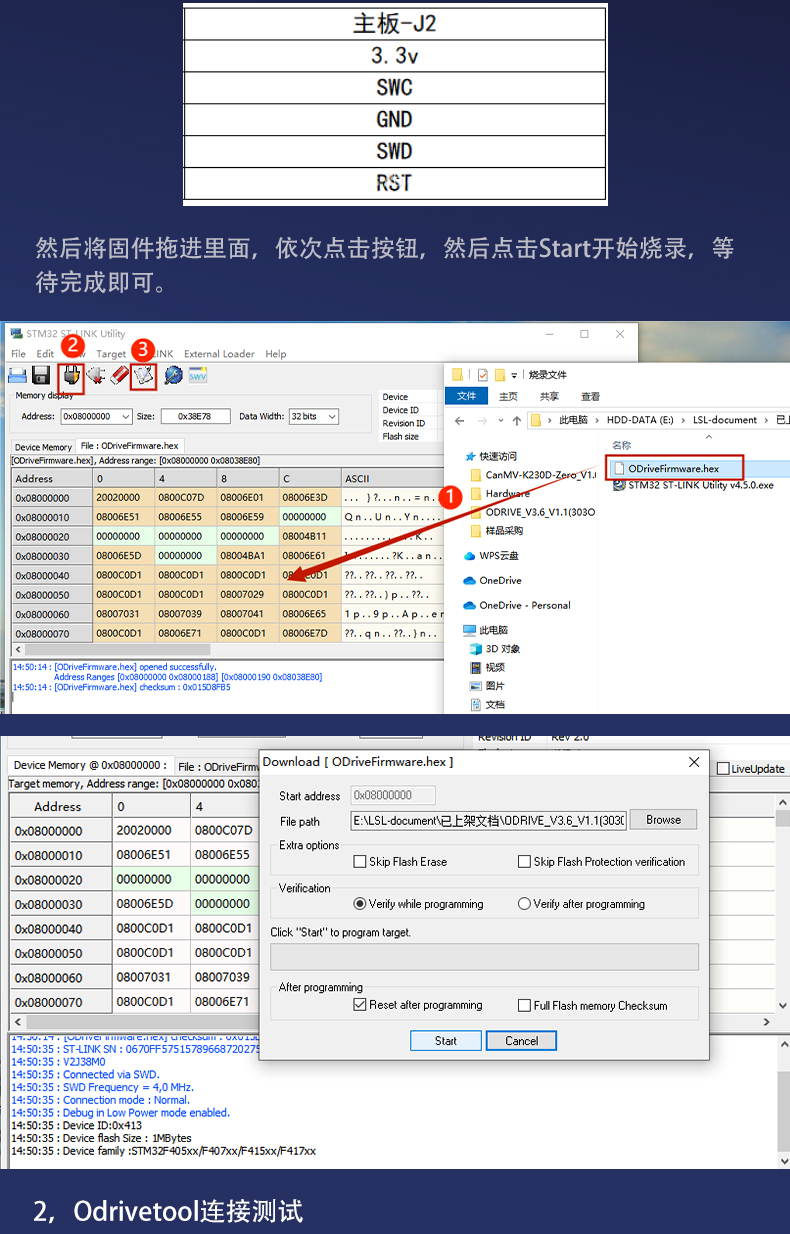Switch to the Device Memory tab

(x=43, y=447)
